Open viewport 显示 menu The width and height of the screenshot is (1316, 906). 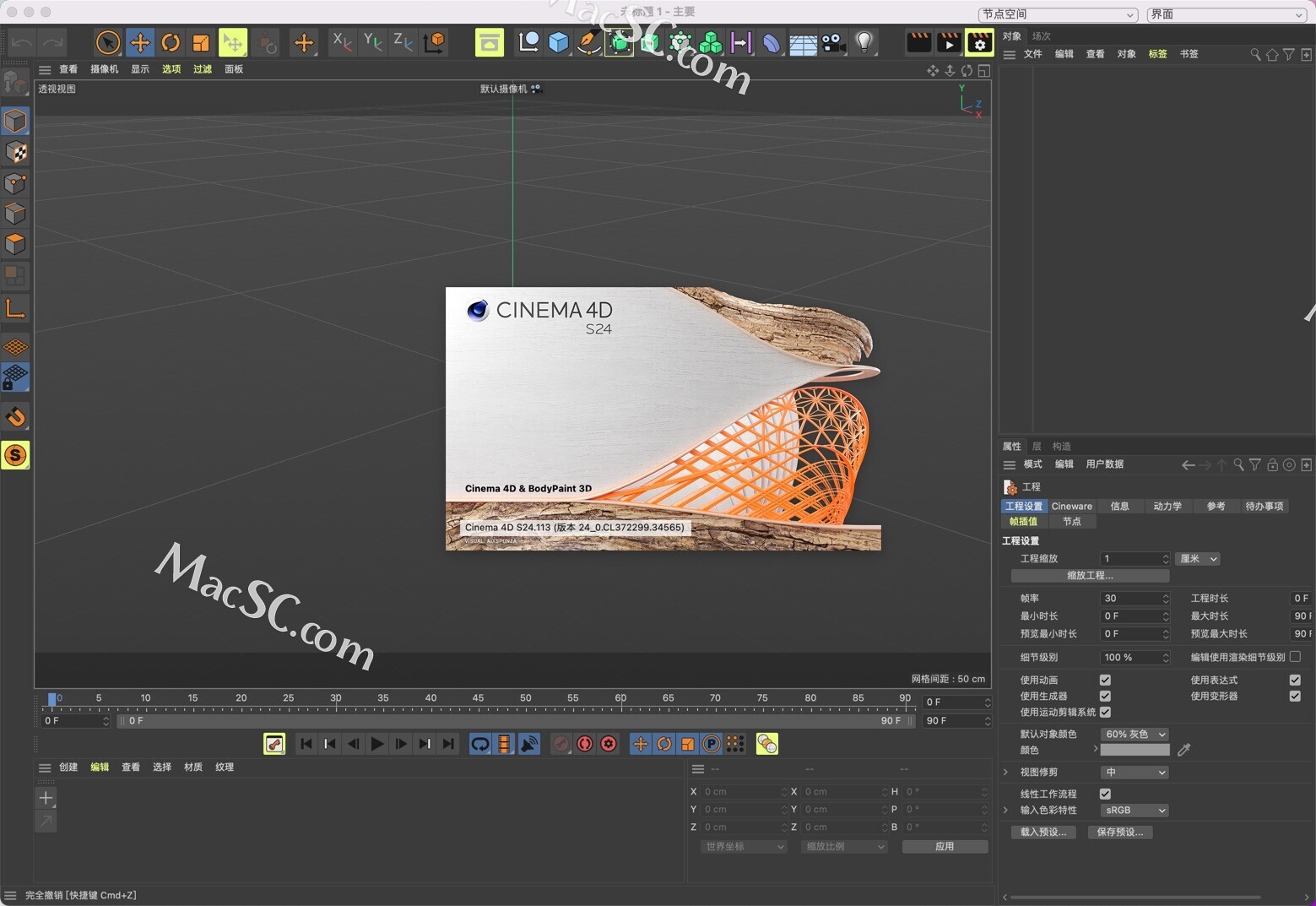coord(140,69)
